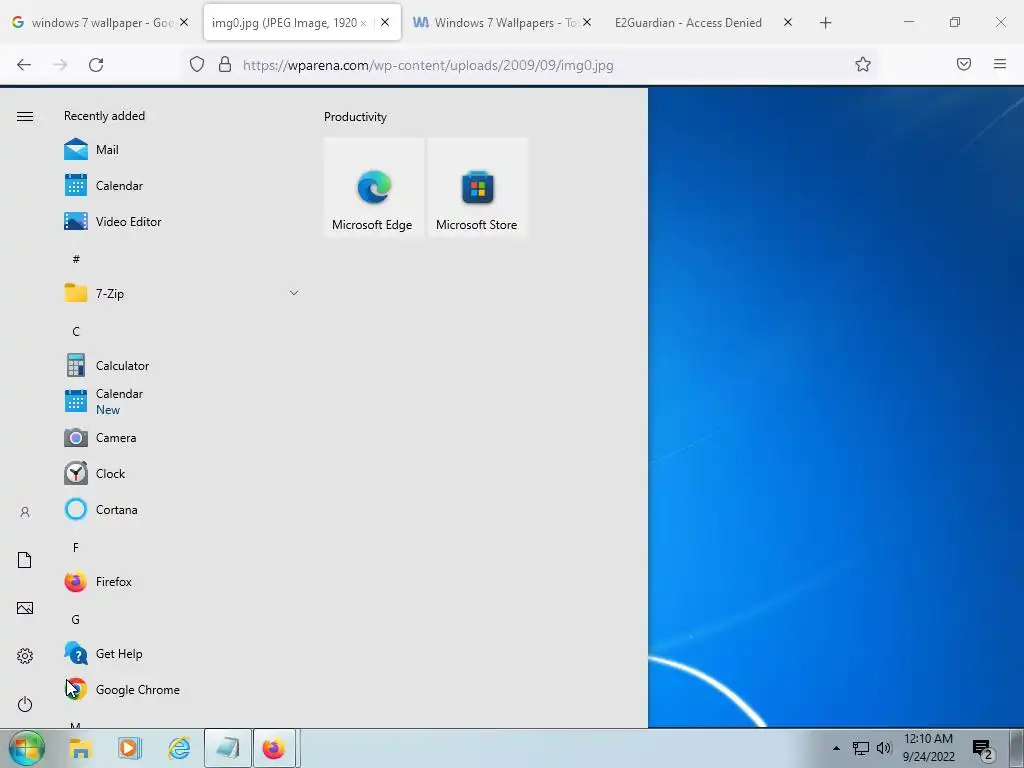Open Mail from Recently added
The height and width of the screenshot is (768, 1024).
[182, 150]
